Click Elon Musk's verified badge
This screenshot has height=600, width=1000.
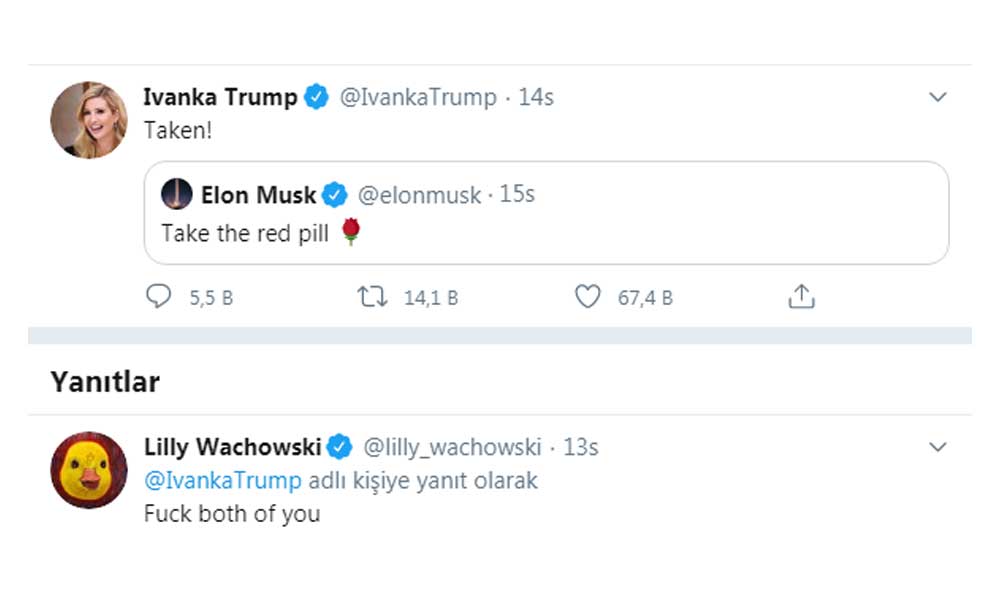coord(335,195)
